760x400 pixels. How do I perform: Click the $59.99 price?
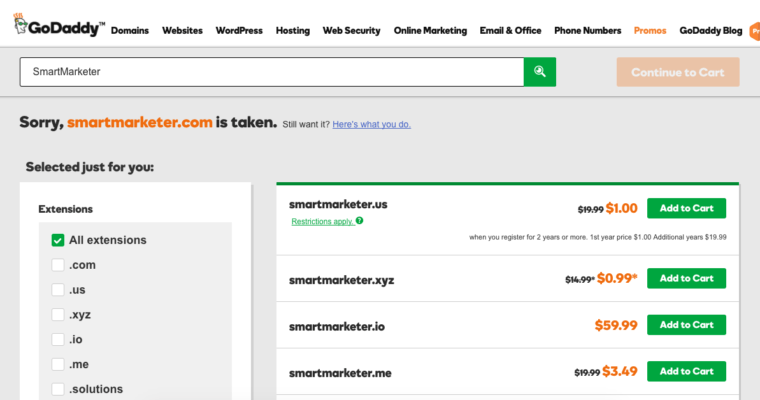click(x=616, y=325)
